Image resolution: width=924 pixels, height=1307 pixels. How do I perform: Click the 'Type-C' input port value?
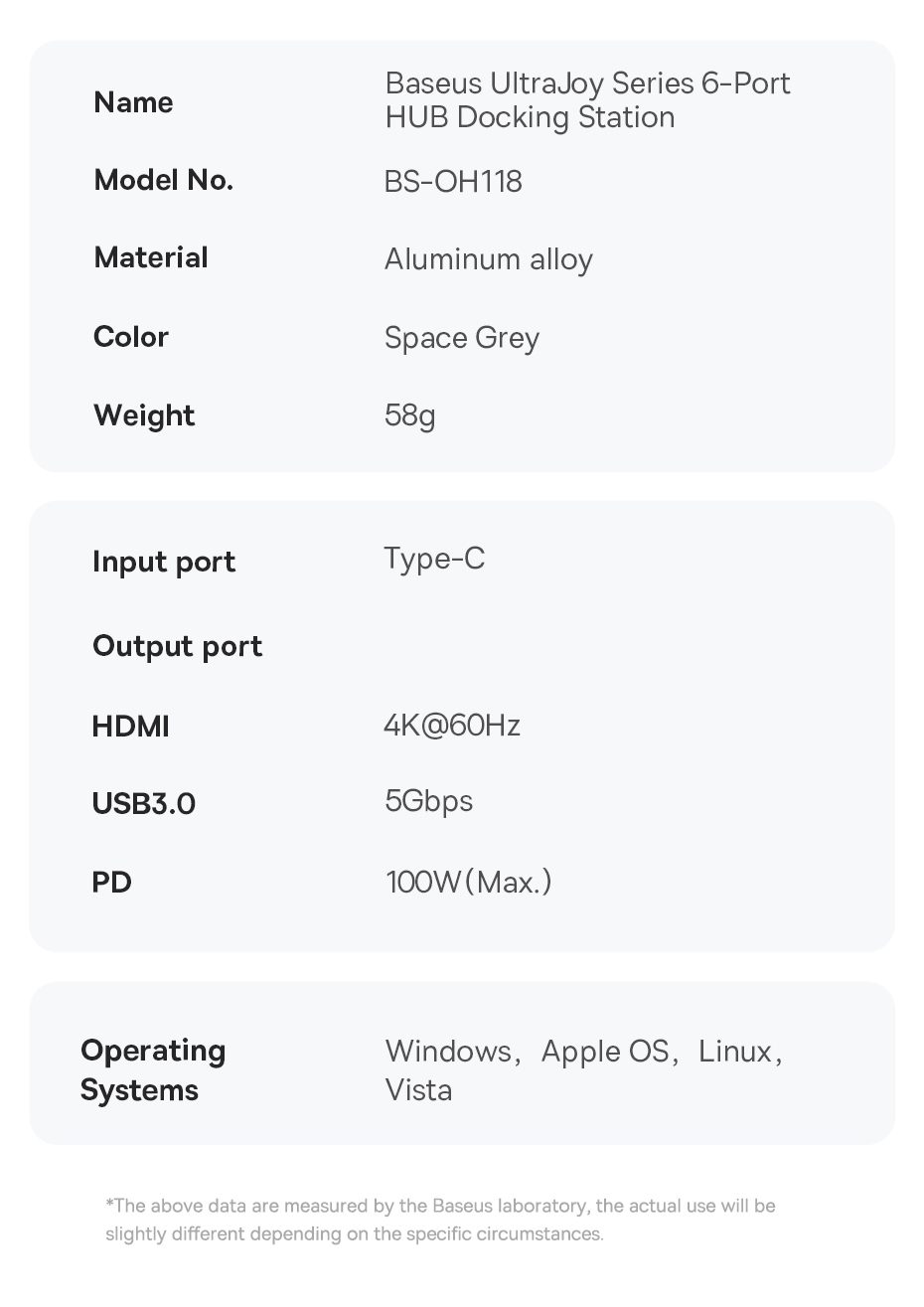click(434, 559)
